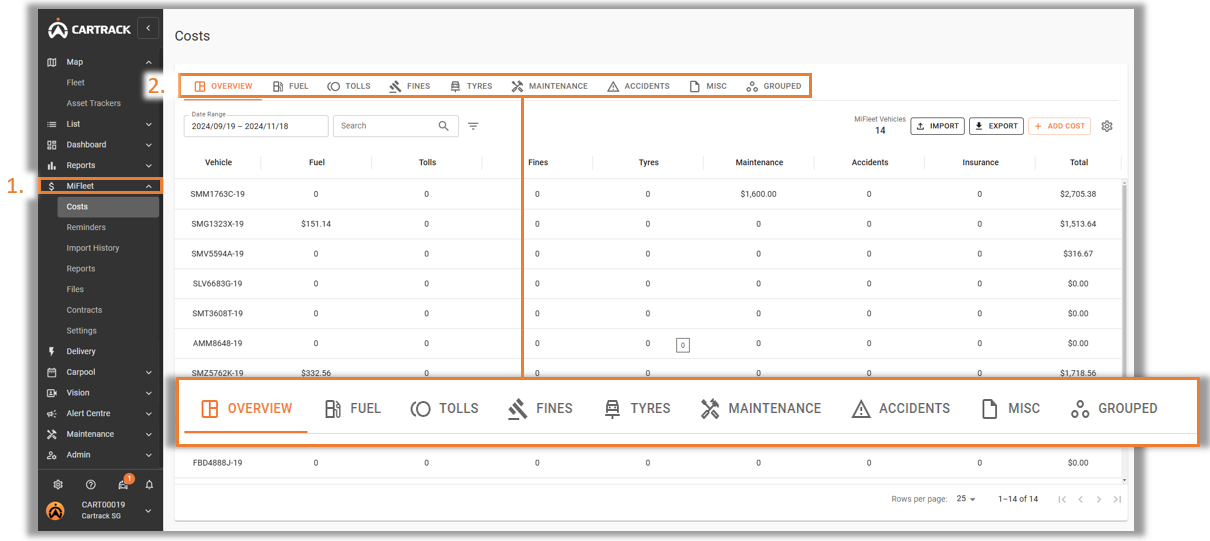The image size is (1210, 541).
Task: Click the $316.67 total cell
Action: tap(1078, 254)
